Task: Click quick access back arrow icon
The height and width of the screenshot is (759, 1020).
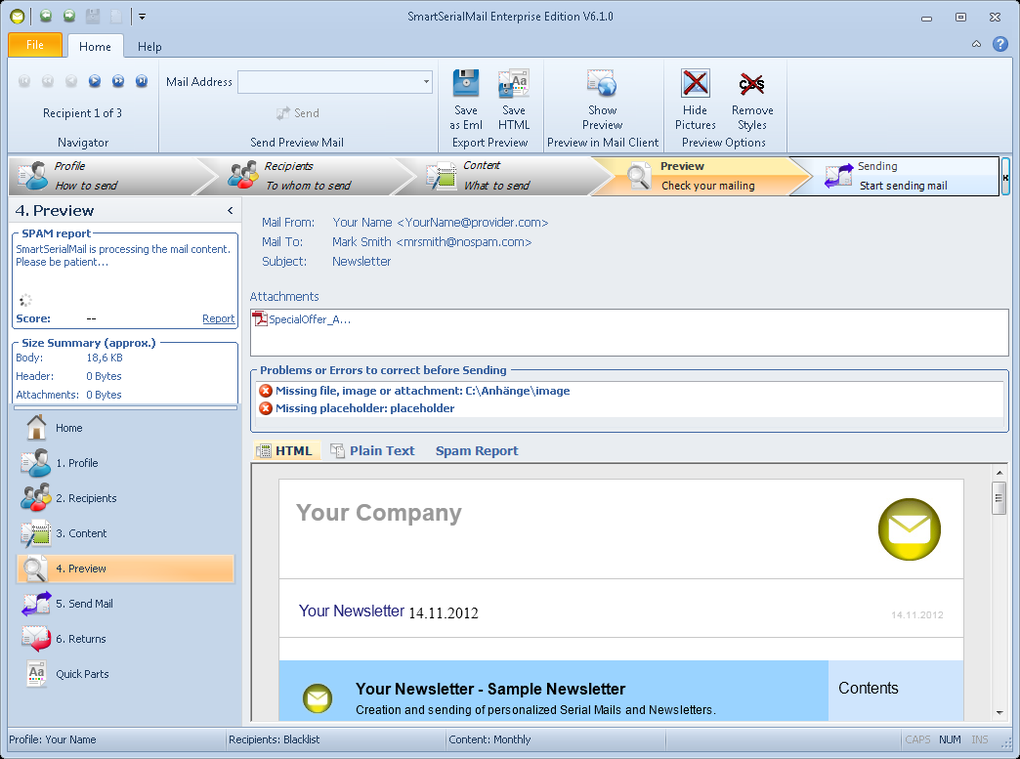Action: tap(46, 16)
